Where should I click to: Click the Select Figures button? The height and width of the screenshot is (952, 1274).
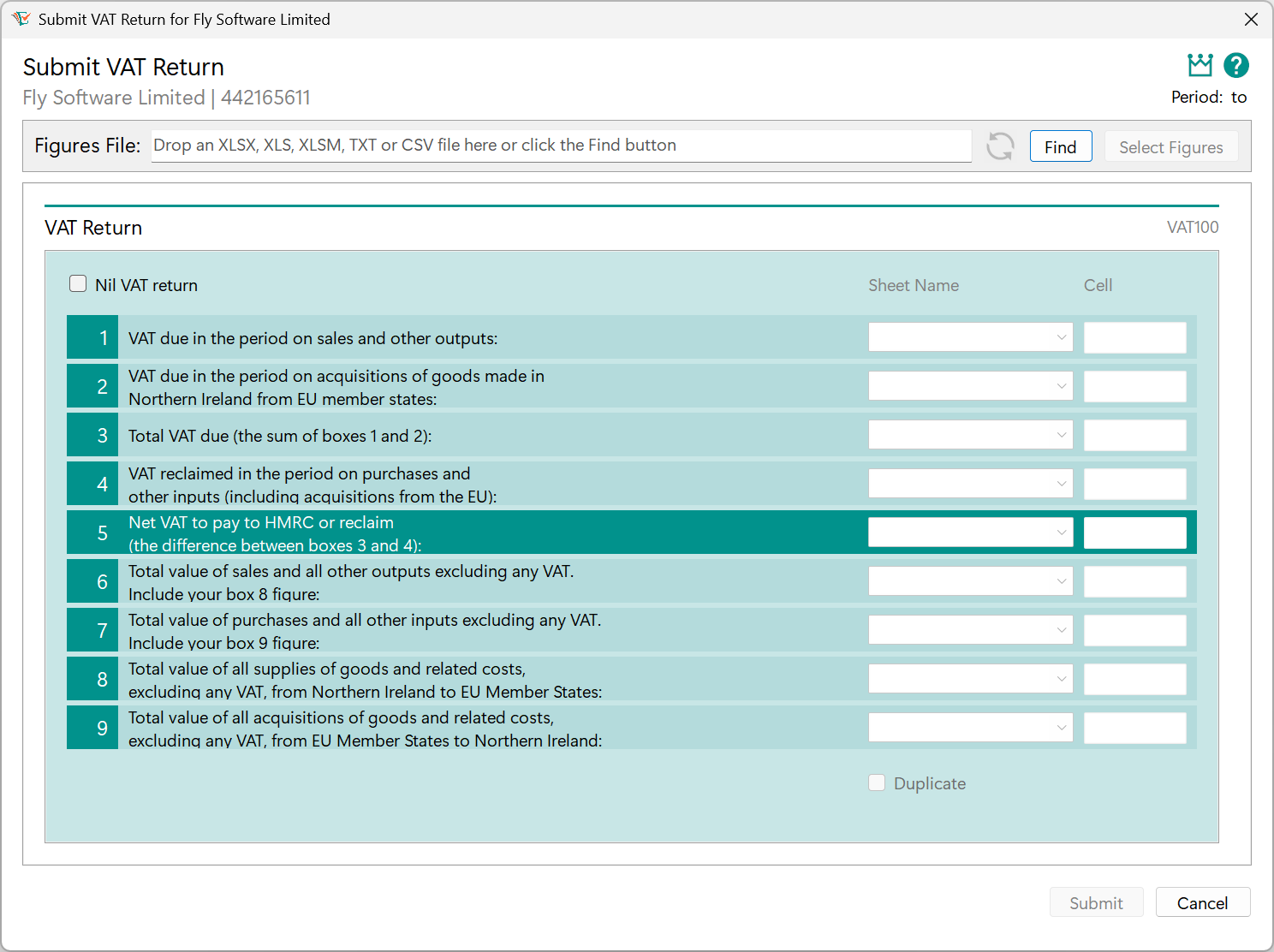point(1171,146)
